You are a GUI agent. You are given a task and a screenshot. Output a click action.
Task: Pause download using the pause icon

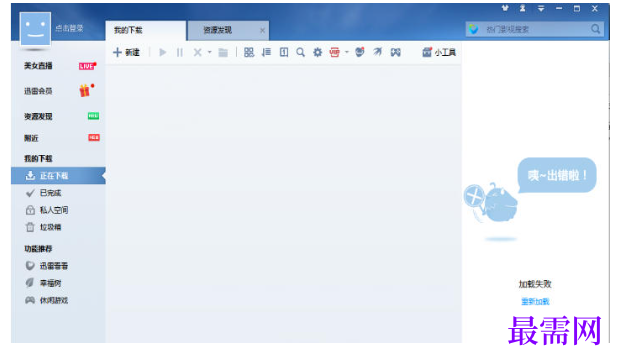coord(180,52)
